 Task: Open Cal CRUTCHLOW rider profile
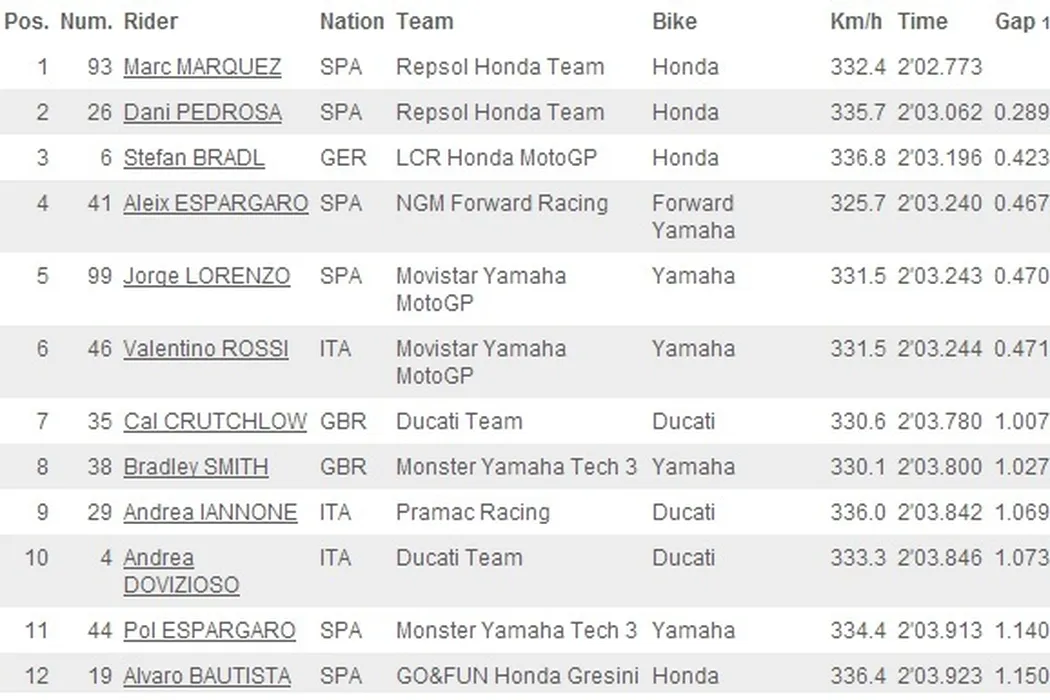click(215, 421)
